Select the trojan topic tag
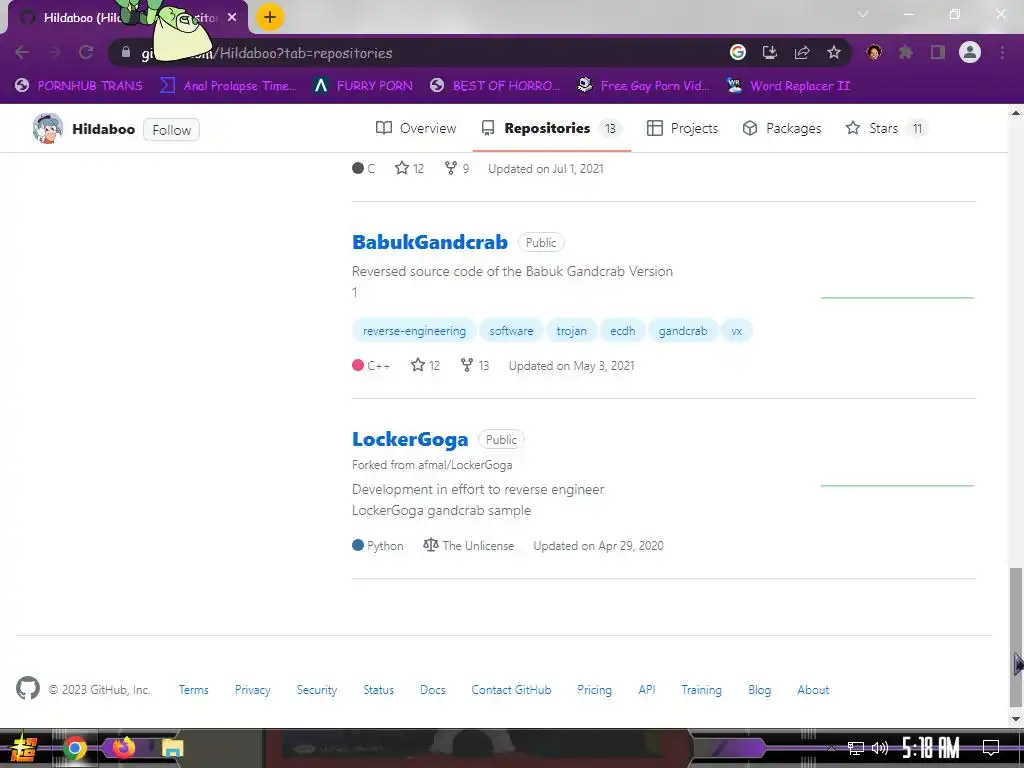 point(571,331)
